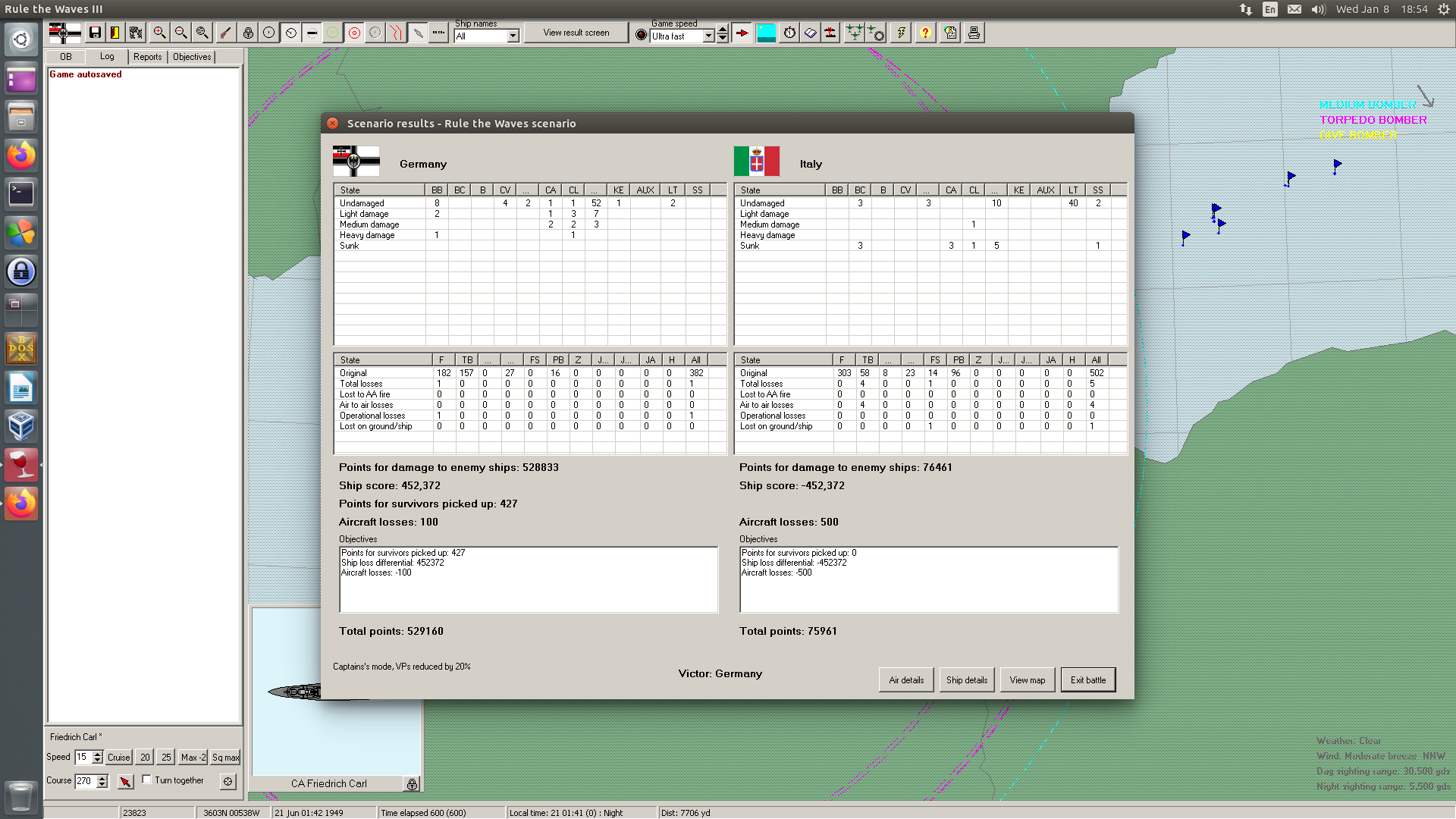1456x819 pixels.
Task: Toggle the grey range circle button
Action: (x=375, y=33)
